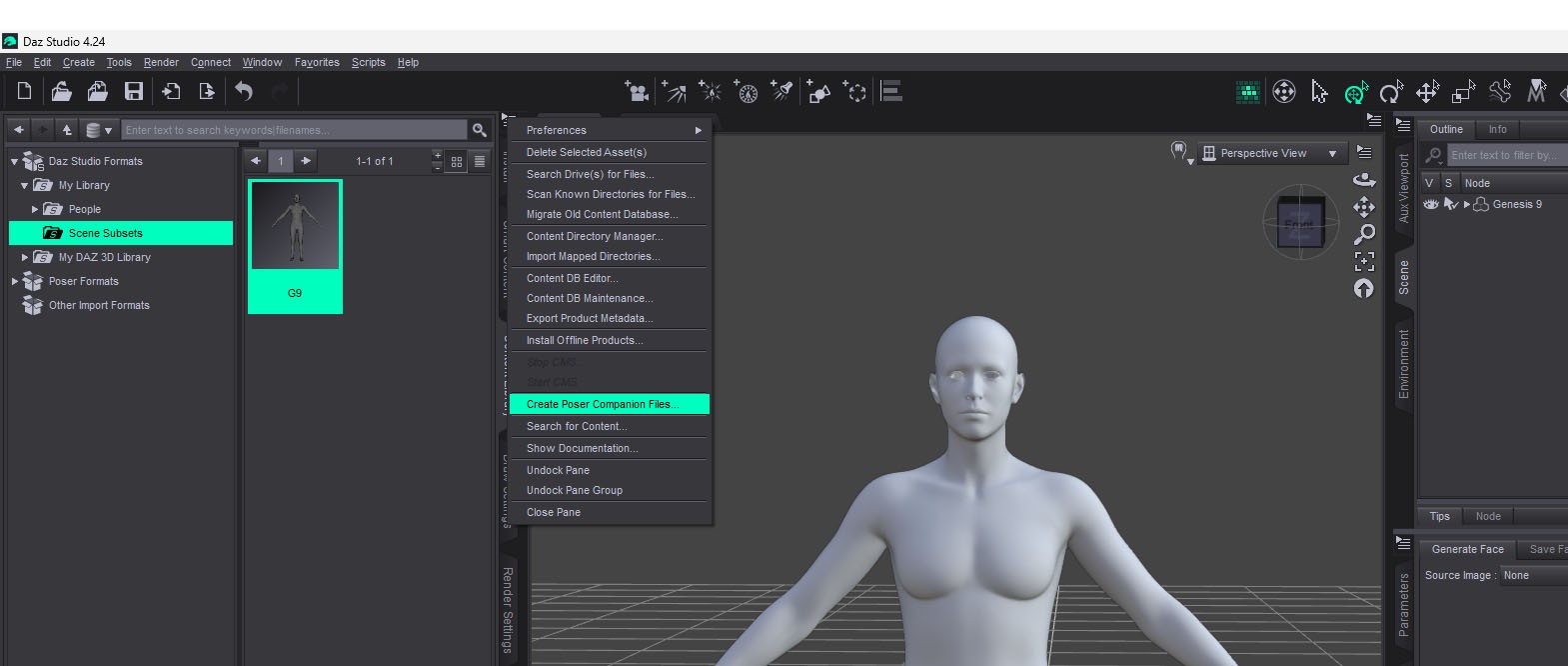This screenshot has height=666, width=1568.
Task: Open the Preferences submenu
Action: [610, 130]
